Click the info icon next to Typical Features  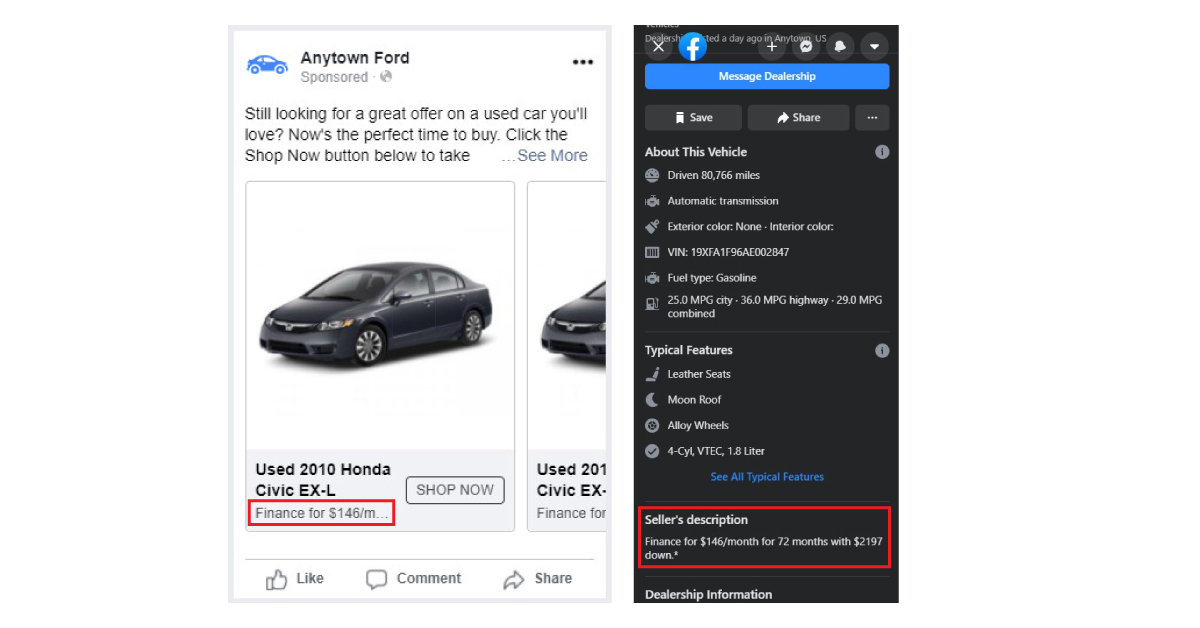[x=882, y=350]
